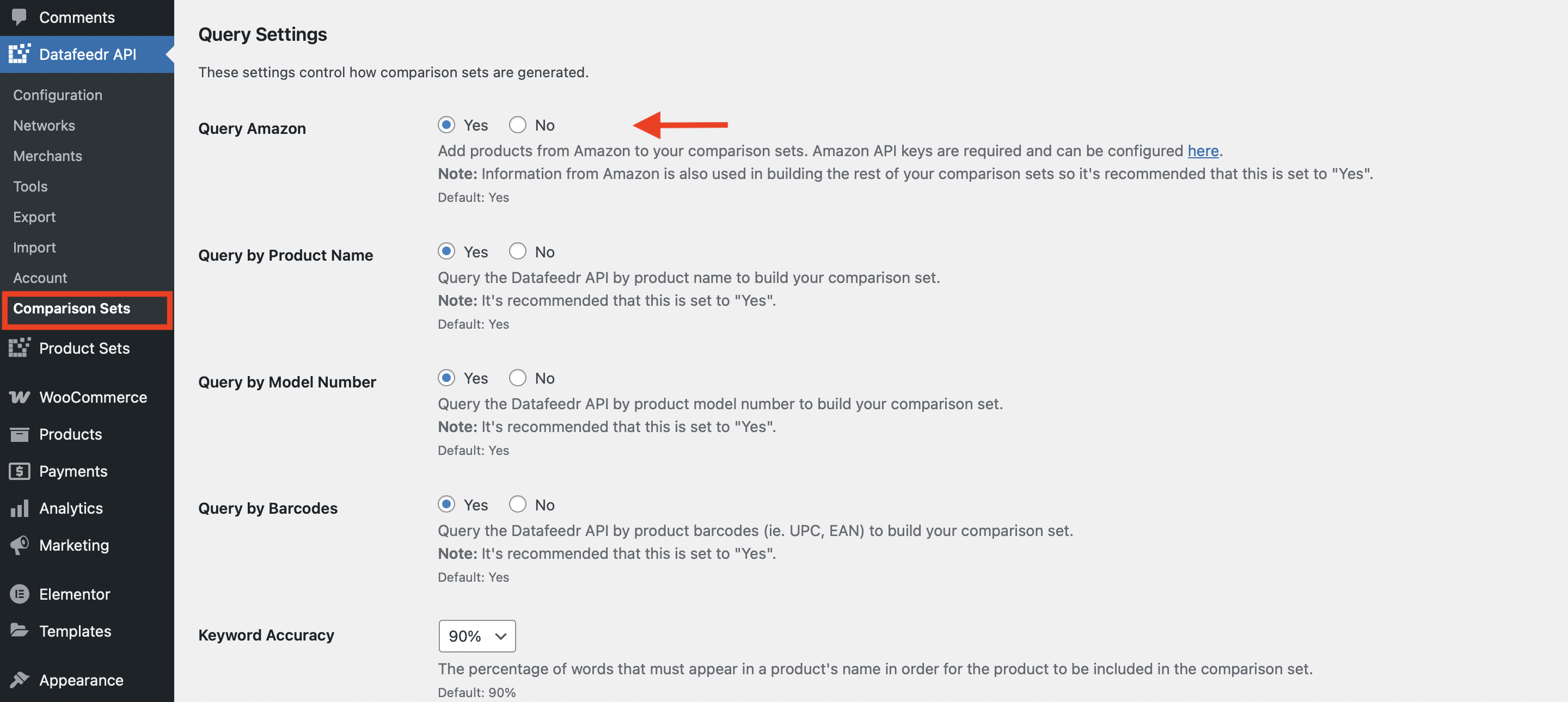The width and height of the screenshot is (1568, 702).
Task: Select No for Query by Product Name
Action: [x=517, y=251]
